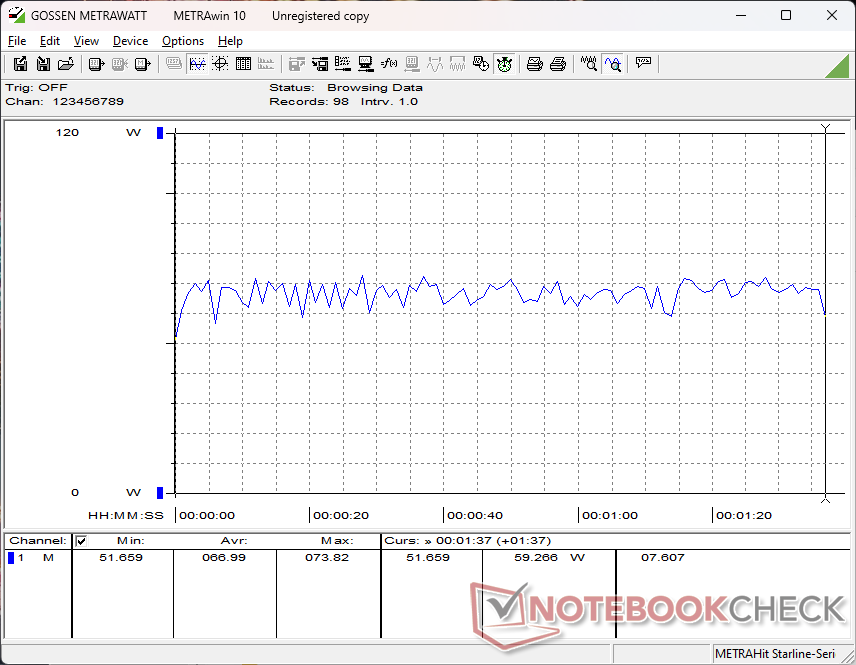The width and height of the screenshot is (856, 665).
Task: Click the Max value 073.82
Action: pos(327,557)
